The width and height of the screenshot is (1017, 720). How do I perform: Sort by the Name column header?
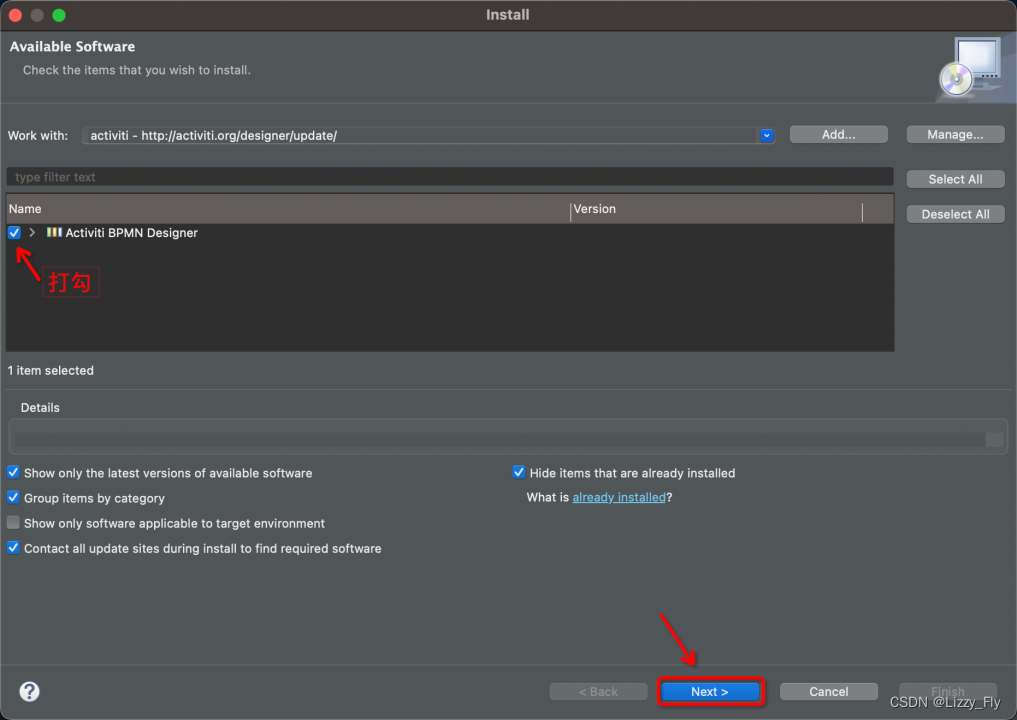(288, 209)
